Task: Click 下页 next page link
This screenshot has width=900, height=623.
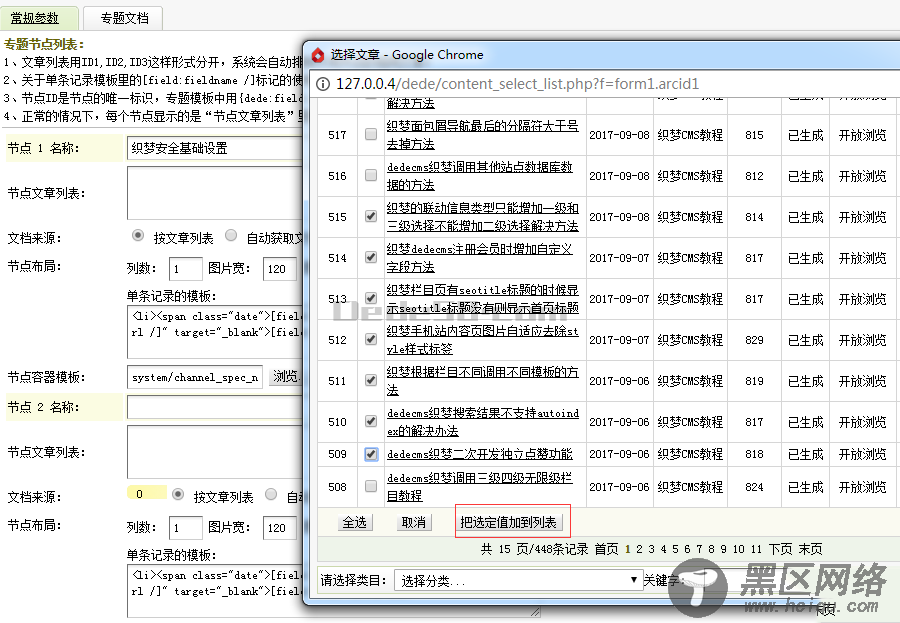Action: tap(781, 549)
